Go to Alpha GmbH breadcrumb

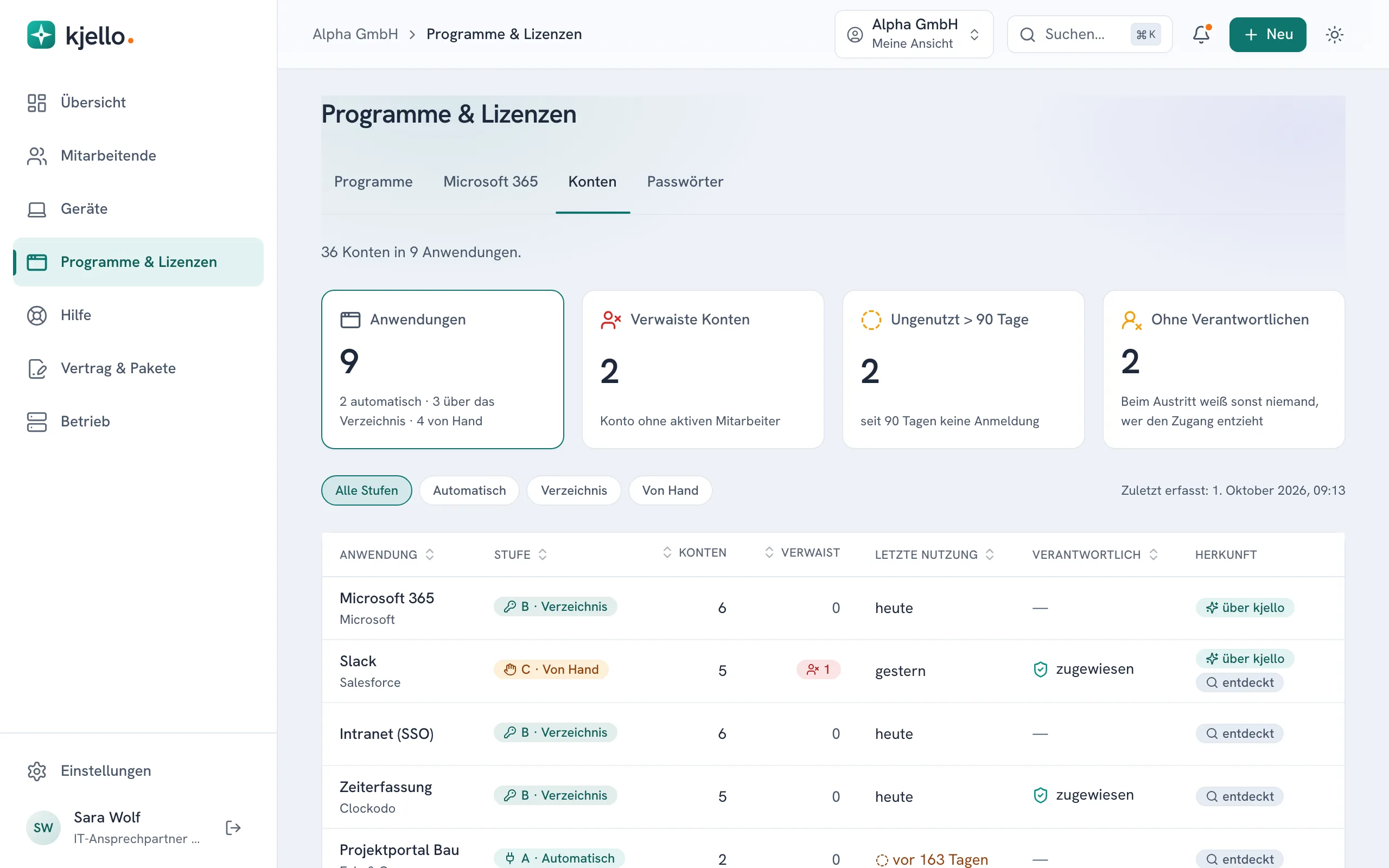(355, 34)
